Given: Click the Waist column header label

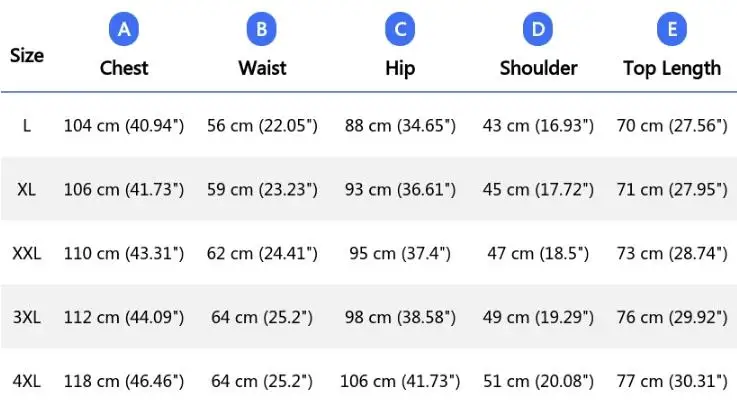Looking at the screenshot, I should click(262, 68).
